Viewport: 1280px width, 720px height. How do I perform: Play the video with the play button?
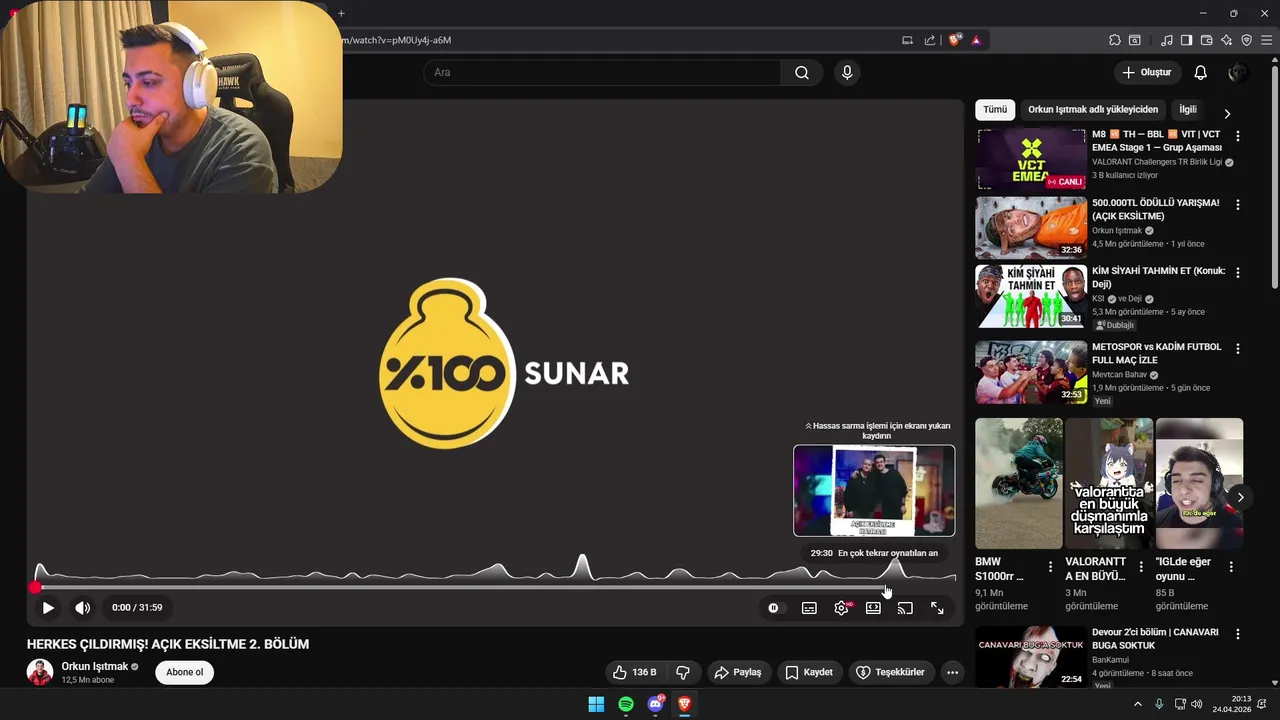48,607
